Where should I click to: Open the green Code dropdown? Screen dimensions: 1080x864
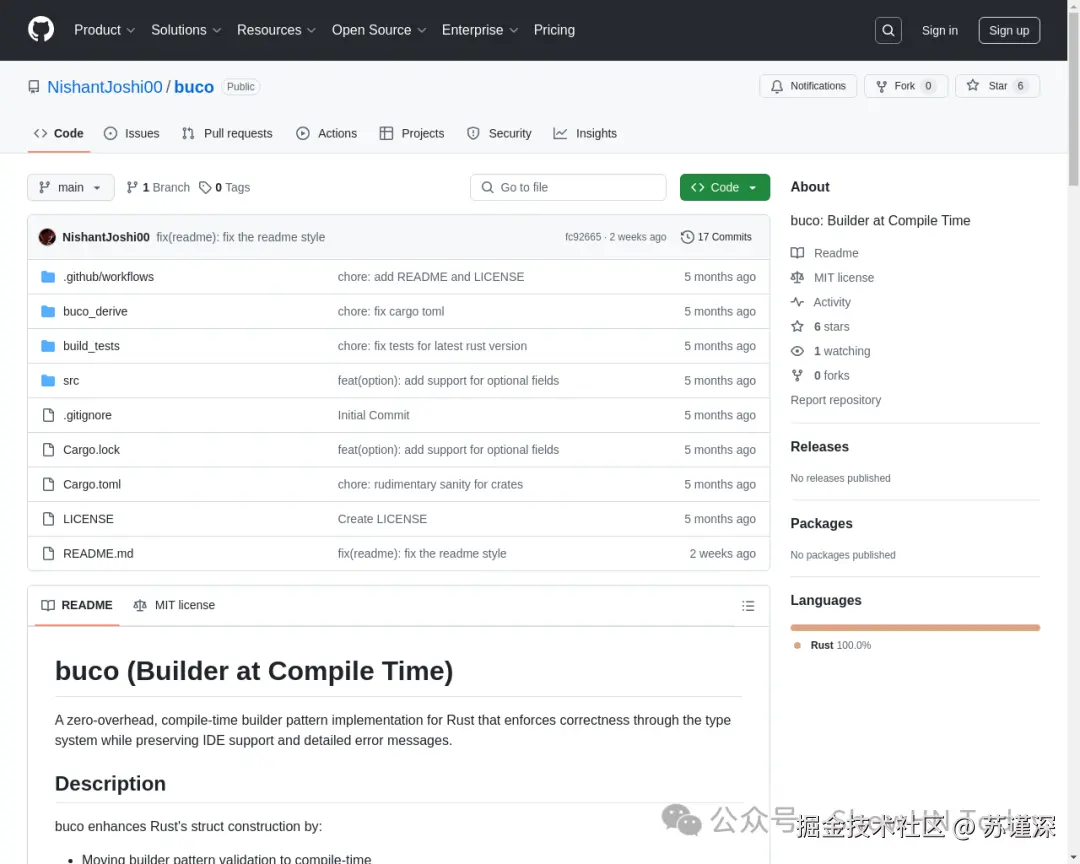click(x=724, y=187)
